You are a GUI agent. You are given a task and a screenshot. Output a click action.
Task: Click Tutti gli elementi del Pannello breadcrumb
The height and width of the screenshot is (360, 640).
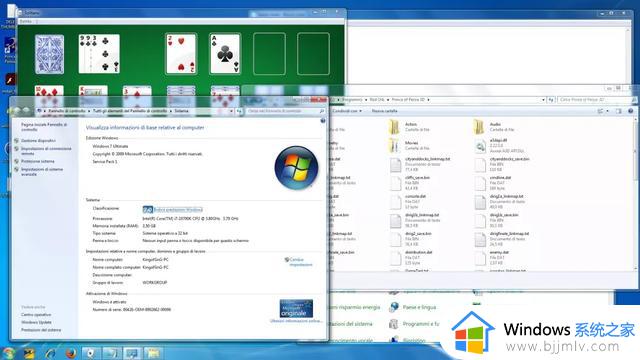(130, 111)
